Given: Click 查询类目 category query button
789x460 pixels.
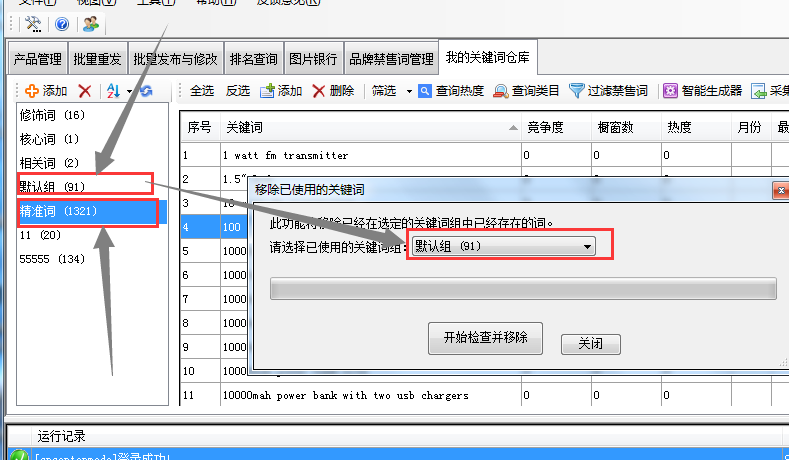Looking at the screenshot, I should [x=528, y=91].
